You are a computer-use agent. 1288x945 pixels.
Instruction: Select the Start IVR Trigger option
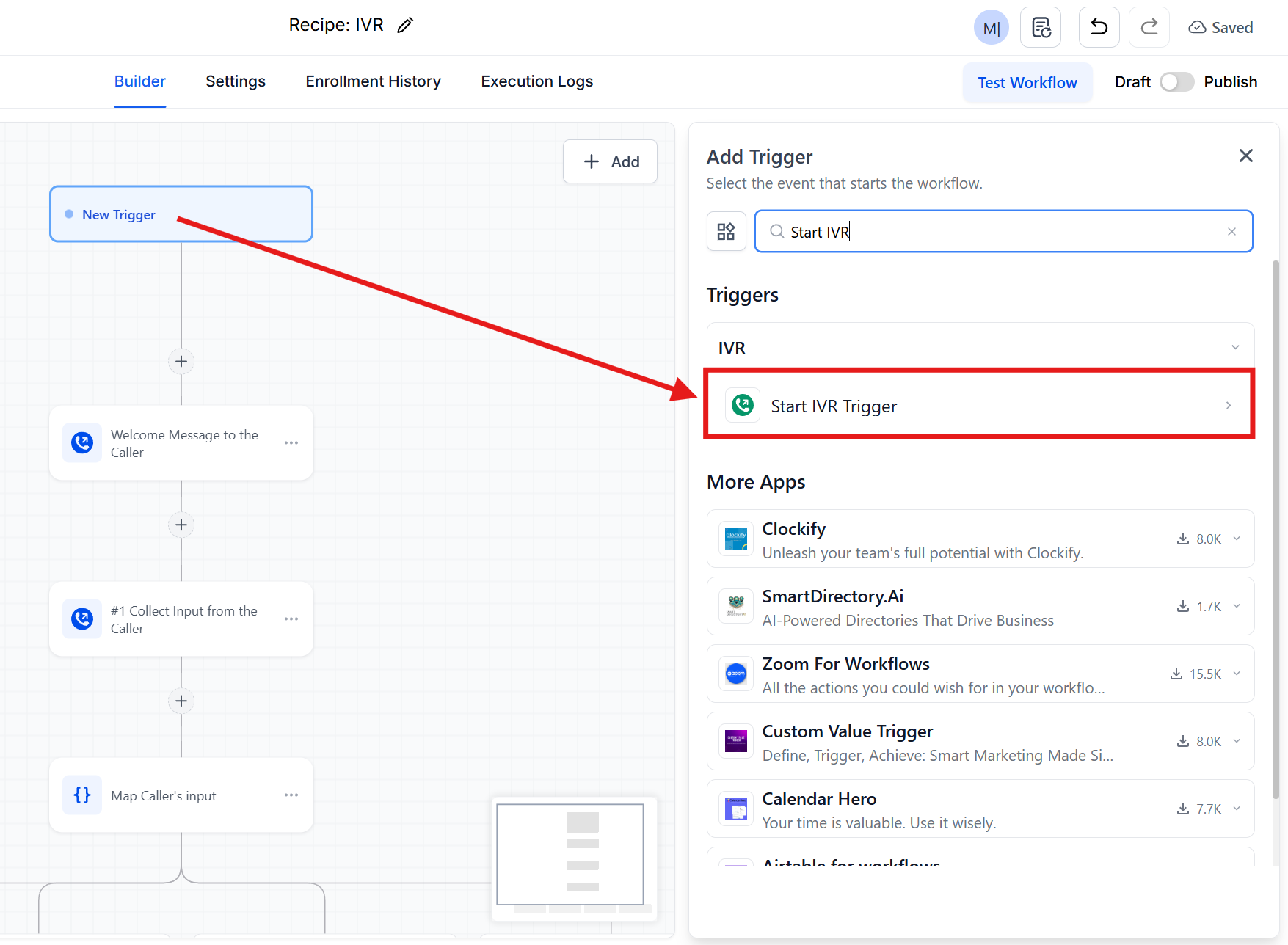[x=979, y=405]
